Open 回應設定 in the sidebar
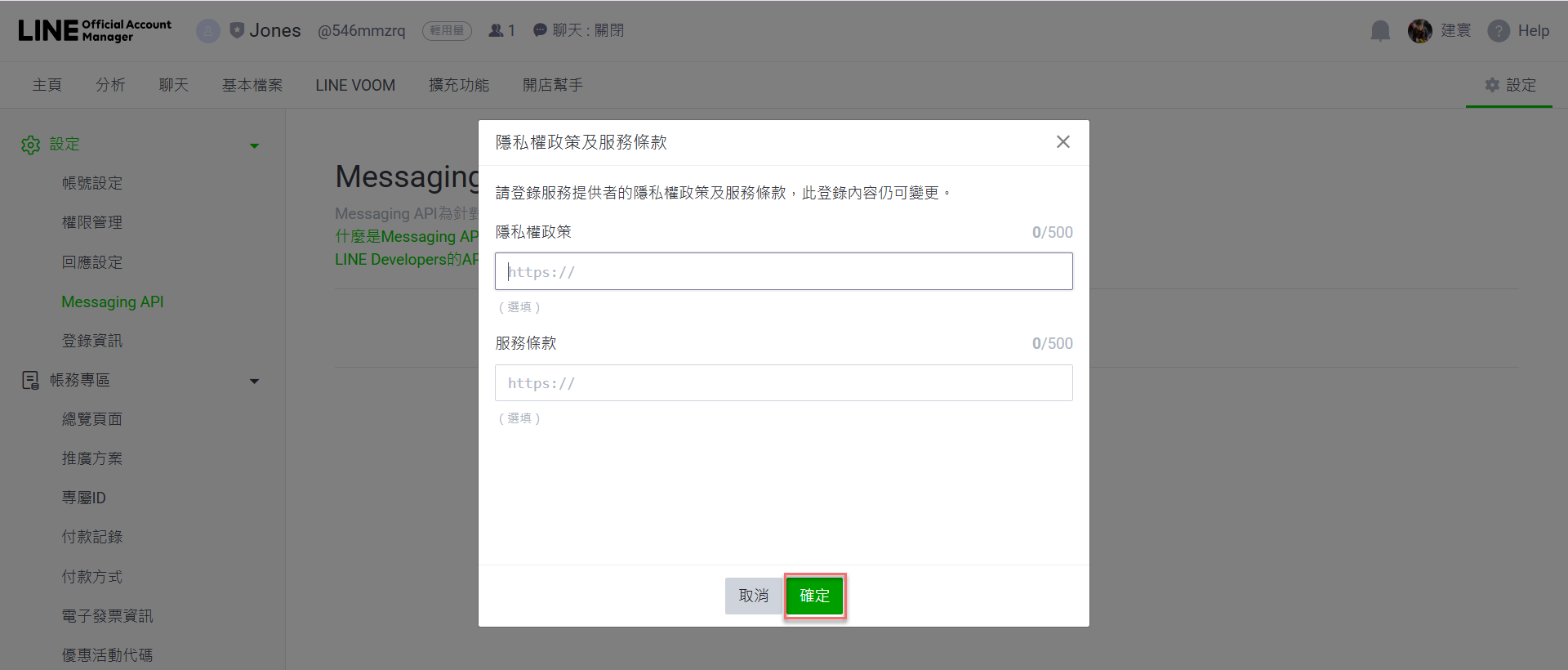Viewport: 1568px width, 670px height. point(92,262)
